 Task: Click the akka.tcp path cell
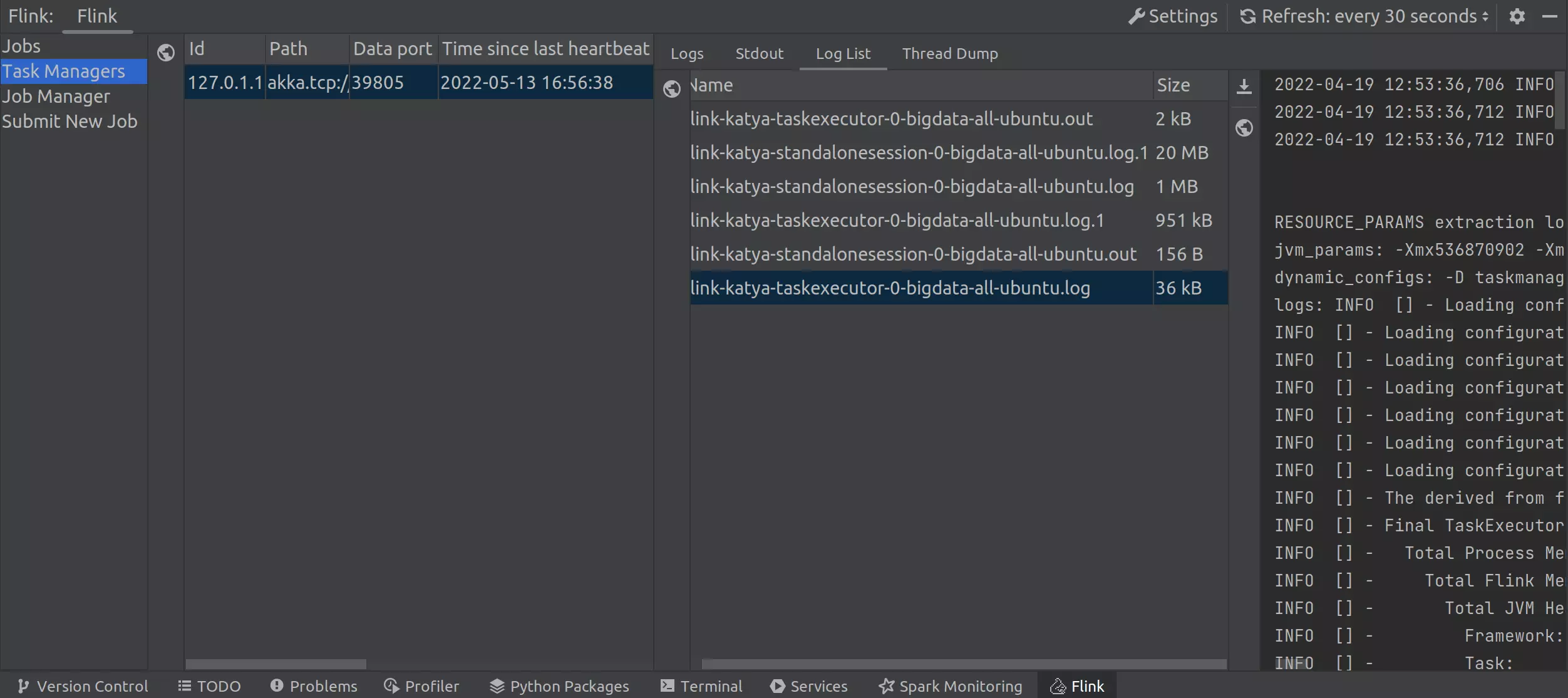[307, 83]
